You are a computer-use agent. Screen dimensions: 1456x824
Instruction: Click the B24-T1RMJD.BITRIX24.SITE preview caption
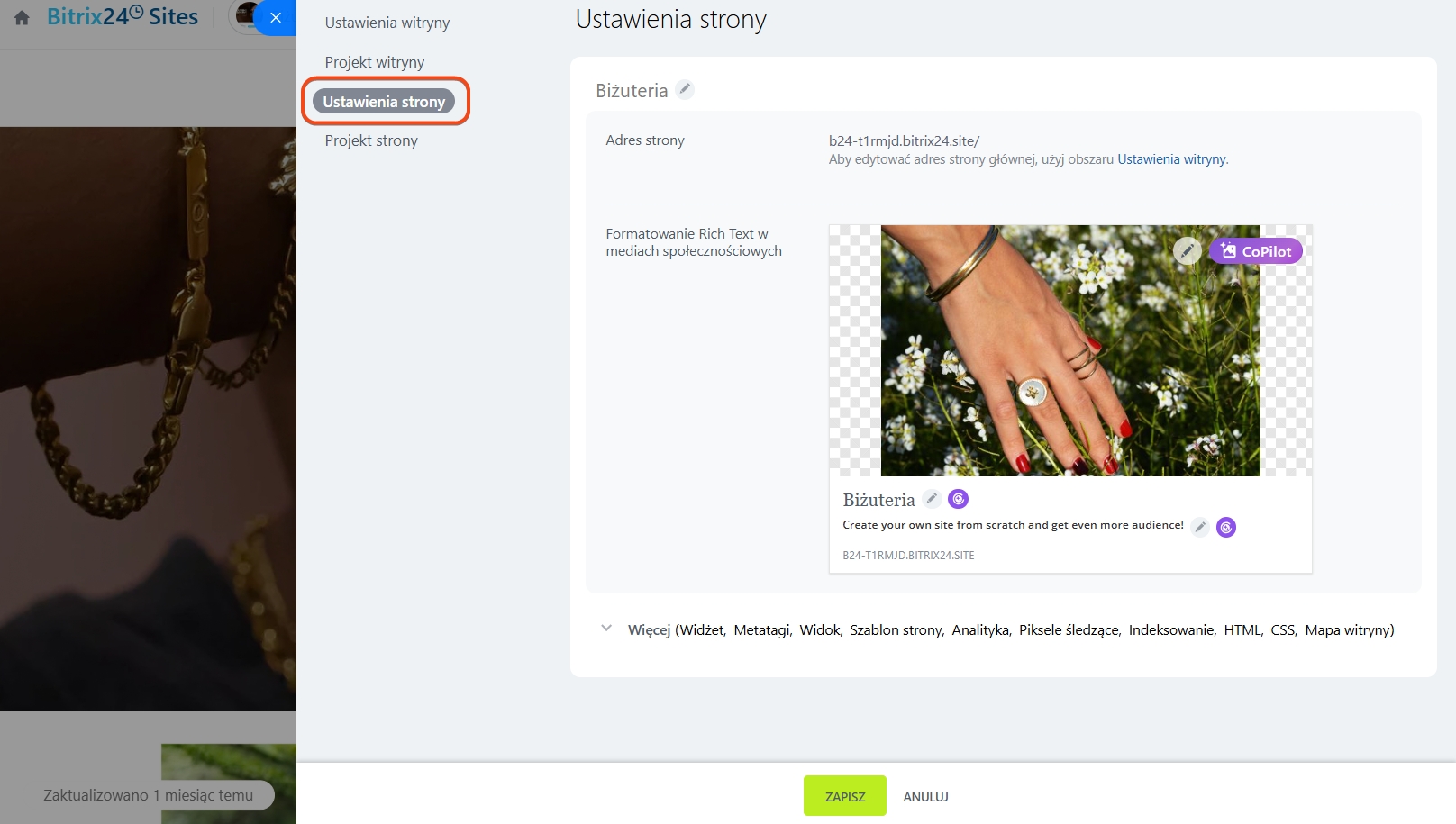908,556
